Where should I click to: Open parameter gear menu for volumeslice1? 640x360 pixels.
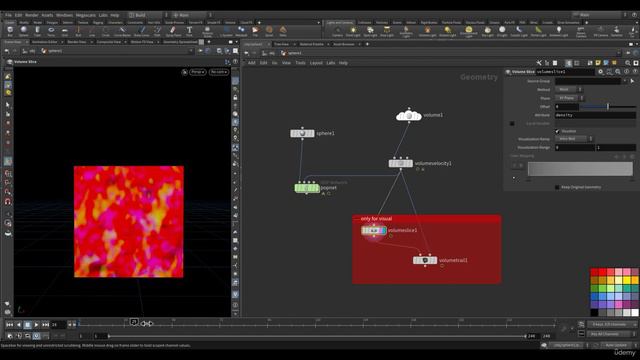[x=600, y=72]
